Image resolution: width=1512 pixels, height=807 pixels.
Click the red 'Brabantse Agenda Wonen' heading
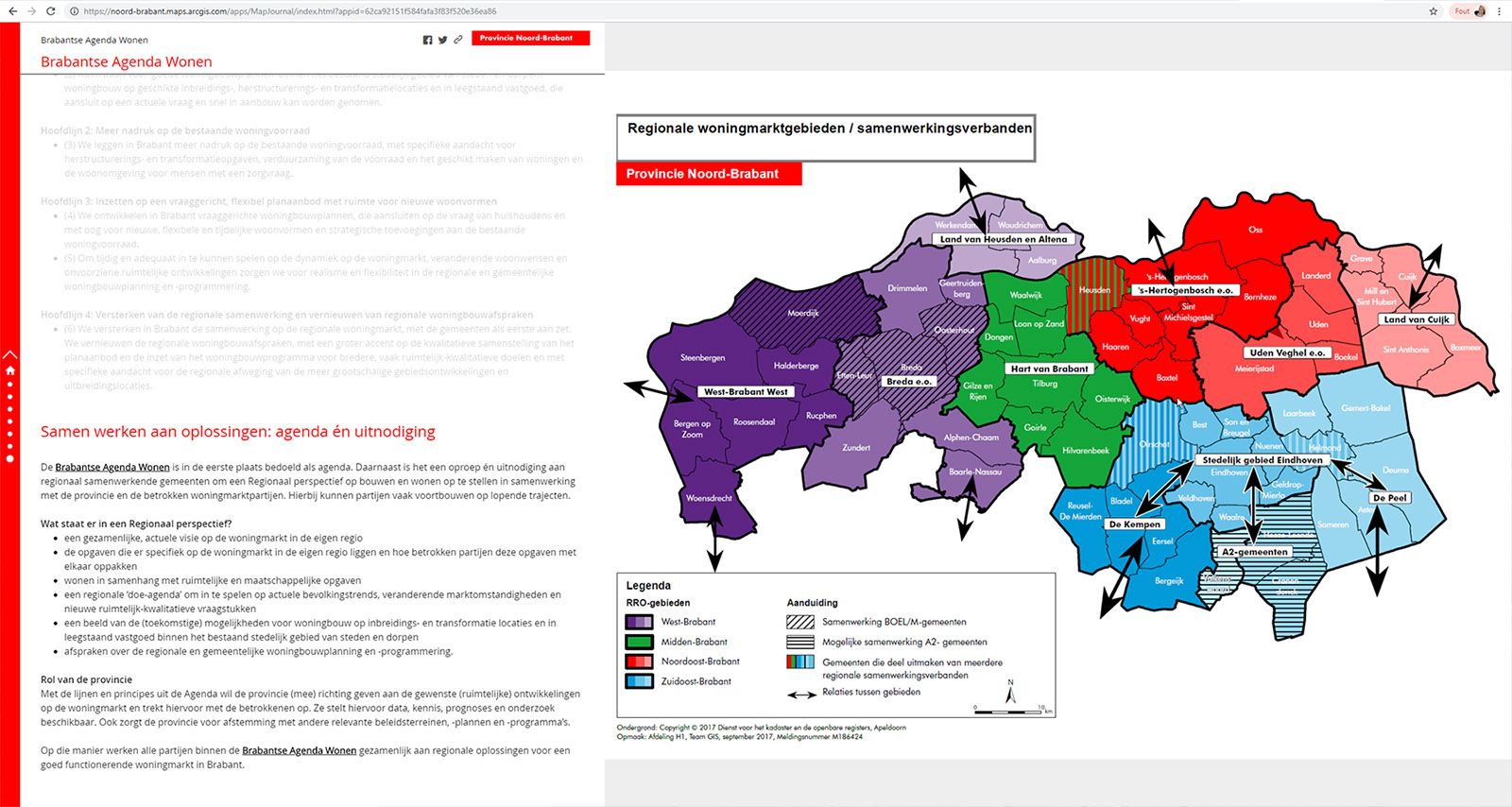coord(126,62)
